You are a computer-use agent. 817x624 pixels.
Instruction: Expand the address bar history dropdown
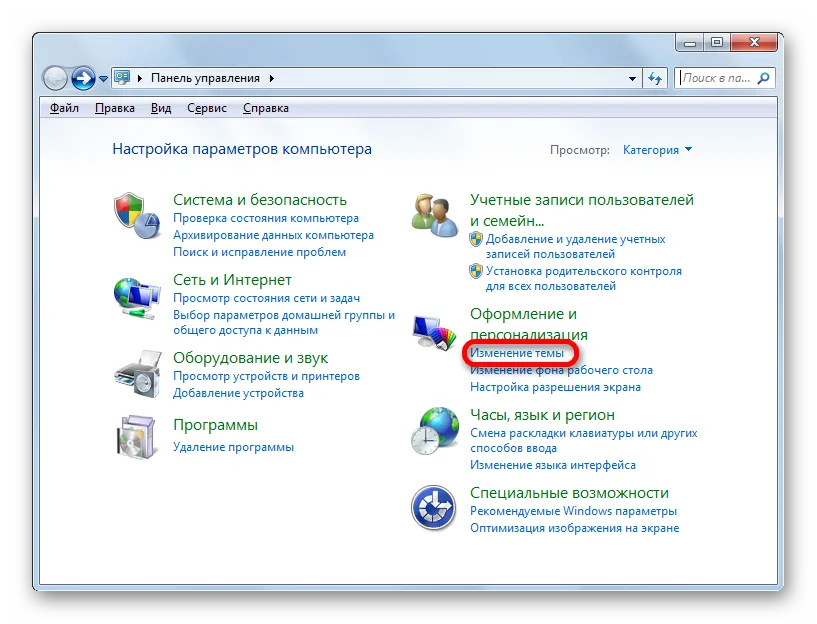(x=632, y=79)
